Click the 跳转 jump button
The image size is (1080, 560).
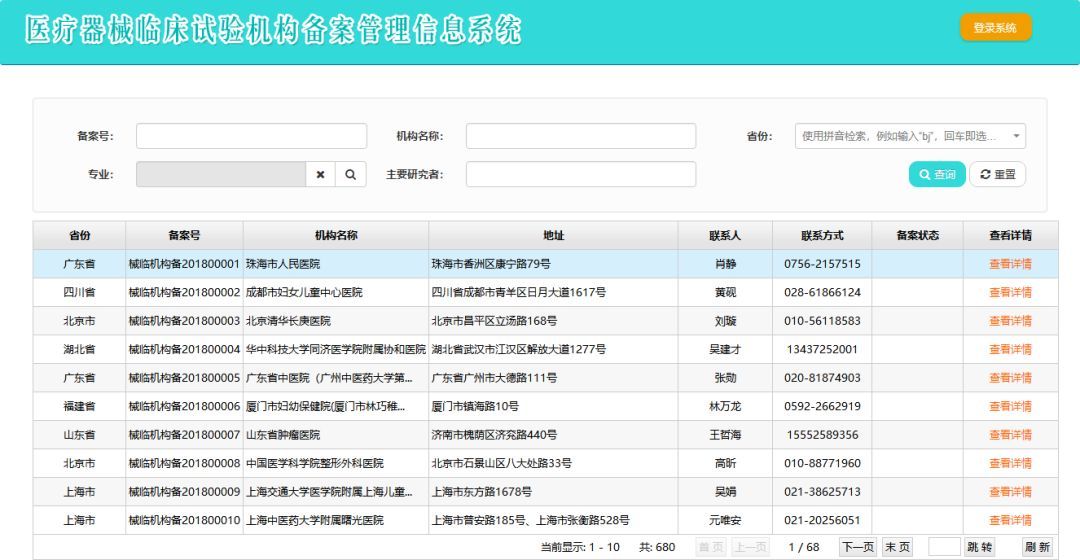[x=980, y=547]
